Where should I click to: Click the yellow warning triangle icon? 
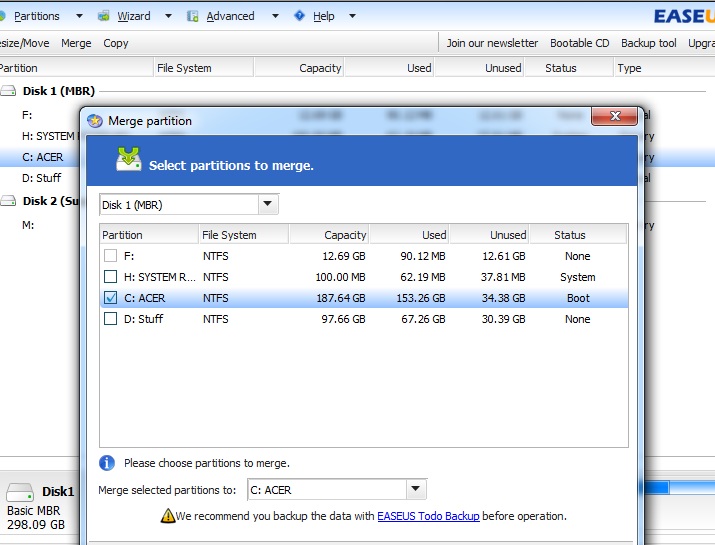point(168,516)
